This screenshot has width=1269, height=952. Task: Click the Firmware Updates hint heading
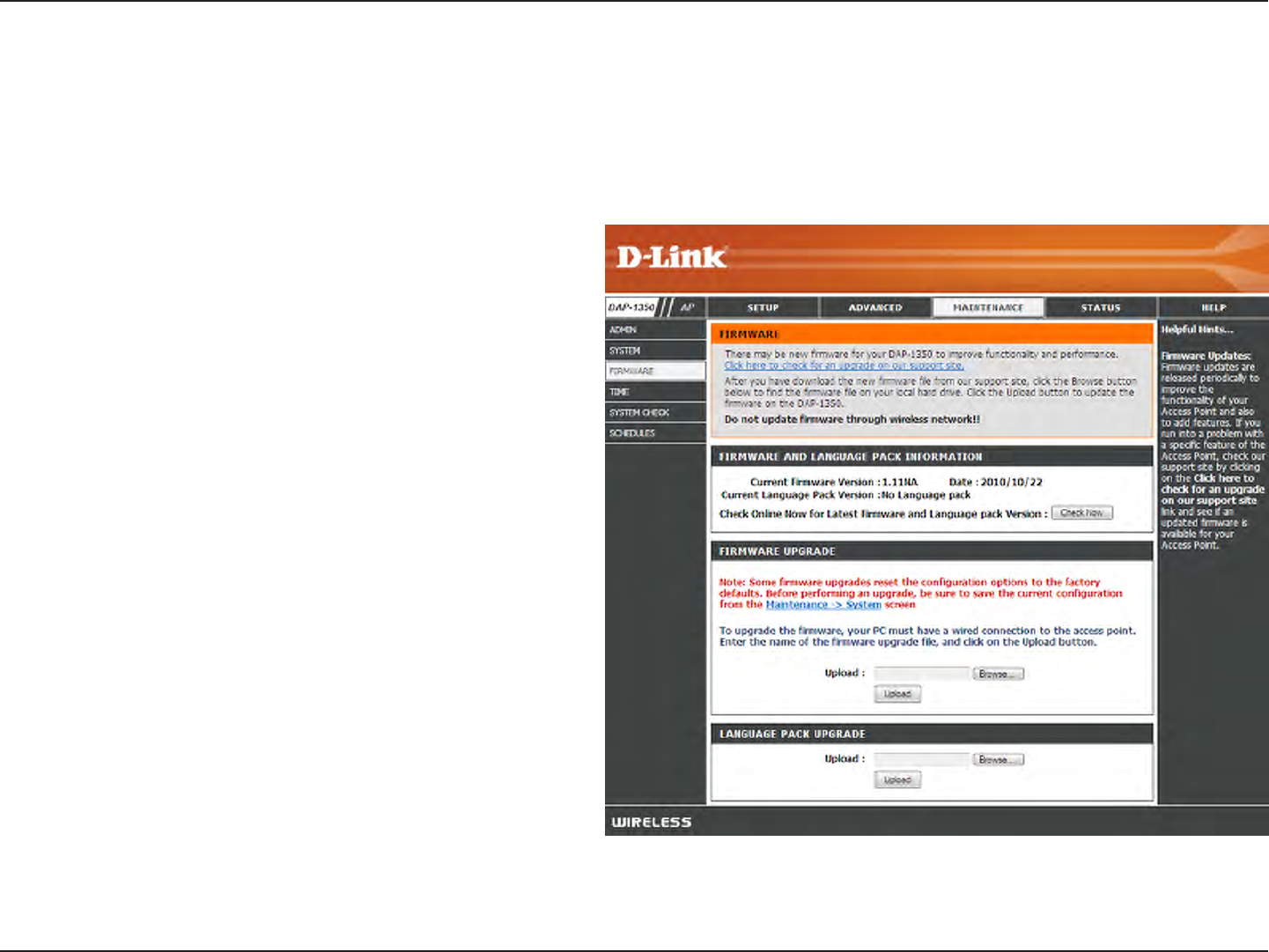[1206, 357]
